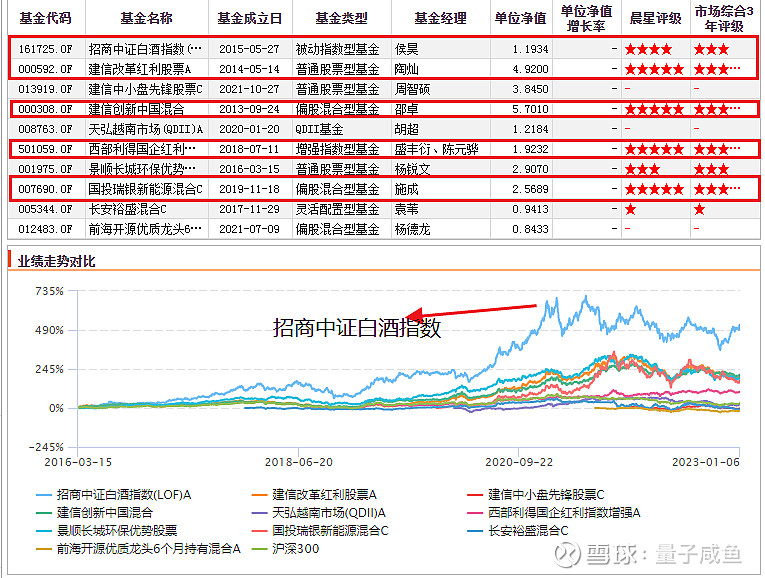Click the 基金成立日 column header
765x578 pixels.
(250, 19)
